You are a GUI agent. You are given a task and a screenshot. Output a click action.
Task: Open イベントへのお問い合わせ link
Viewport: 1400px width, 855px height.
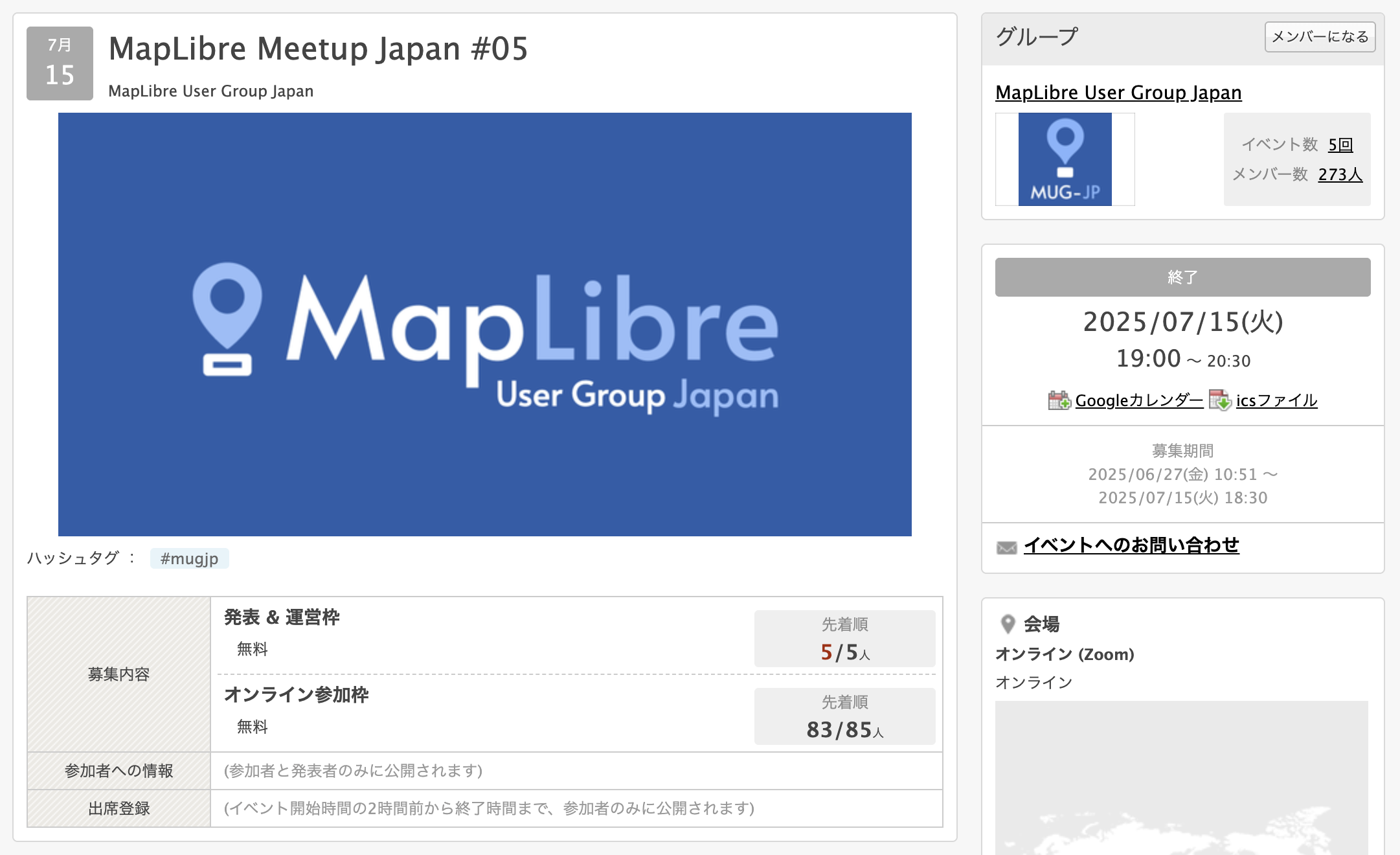tap(1131, 545)
